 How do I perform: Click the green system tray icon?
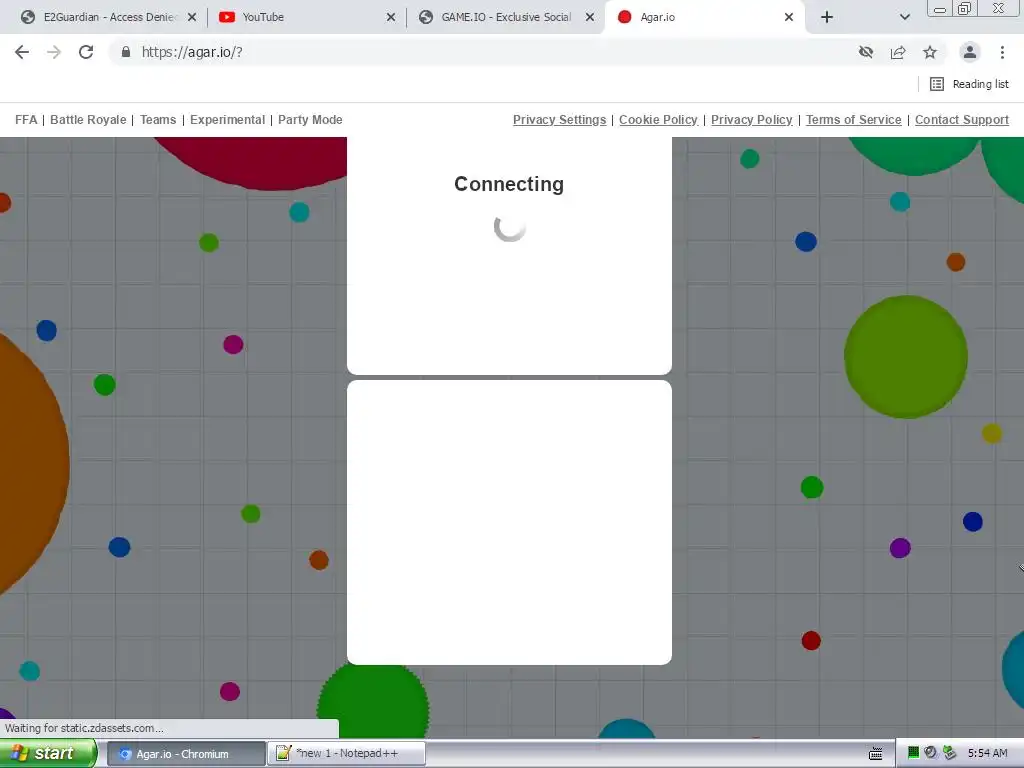913,753
